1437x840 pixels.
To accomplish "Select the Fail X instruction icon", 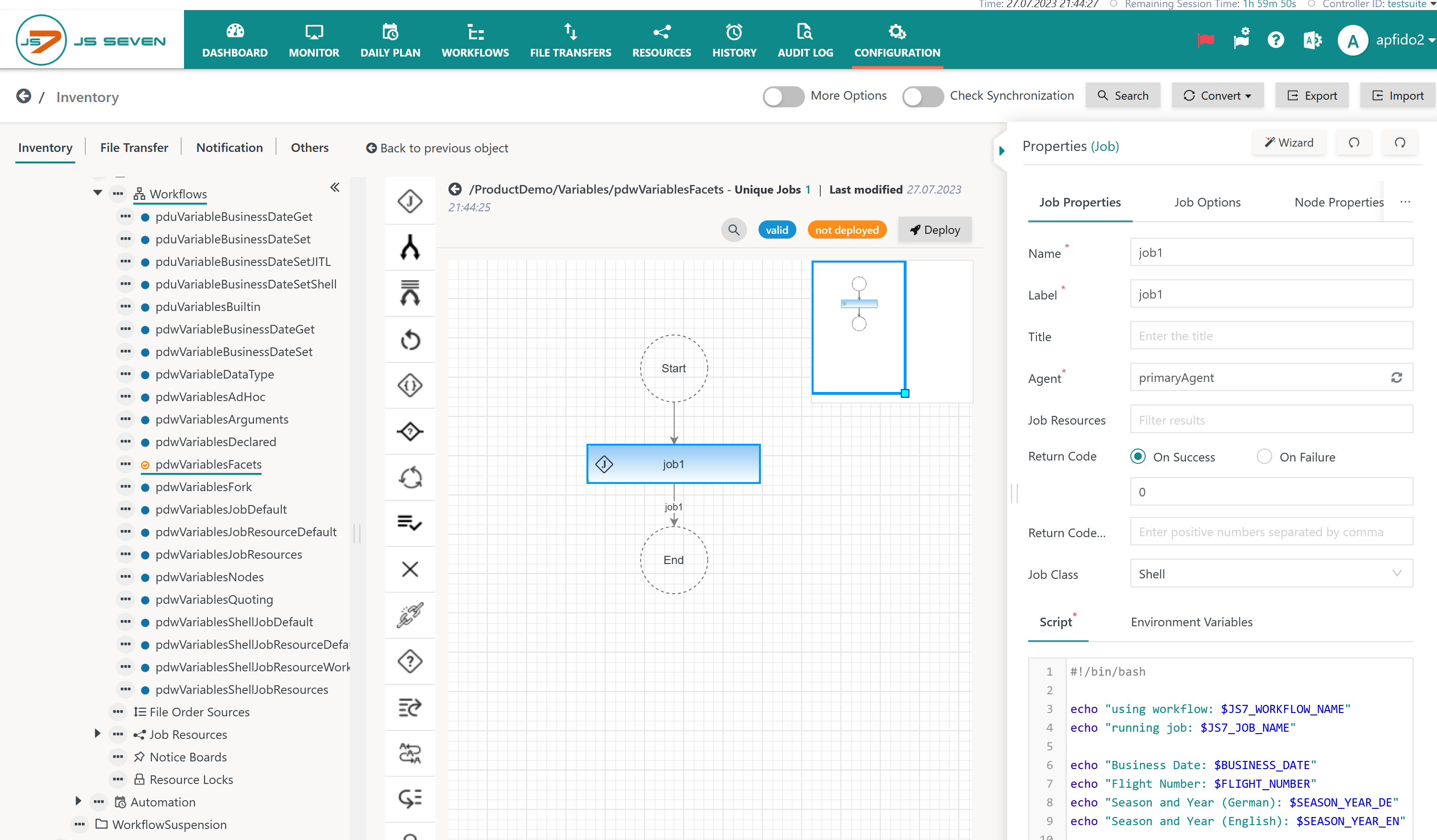I will pyautogui.click(x=409, y=569).
